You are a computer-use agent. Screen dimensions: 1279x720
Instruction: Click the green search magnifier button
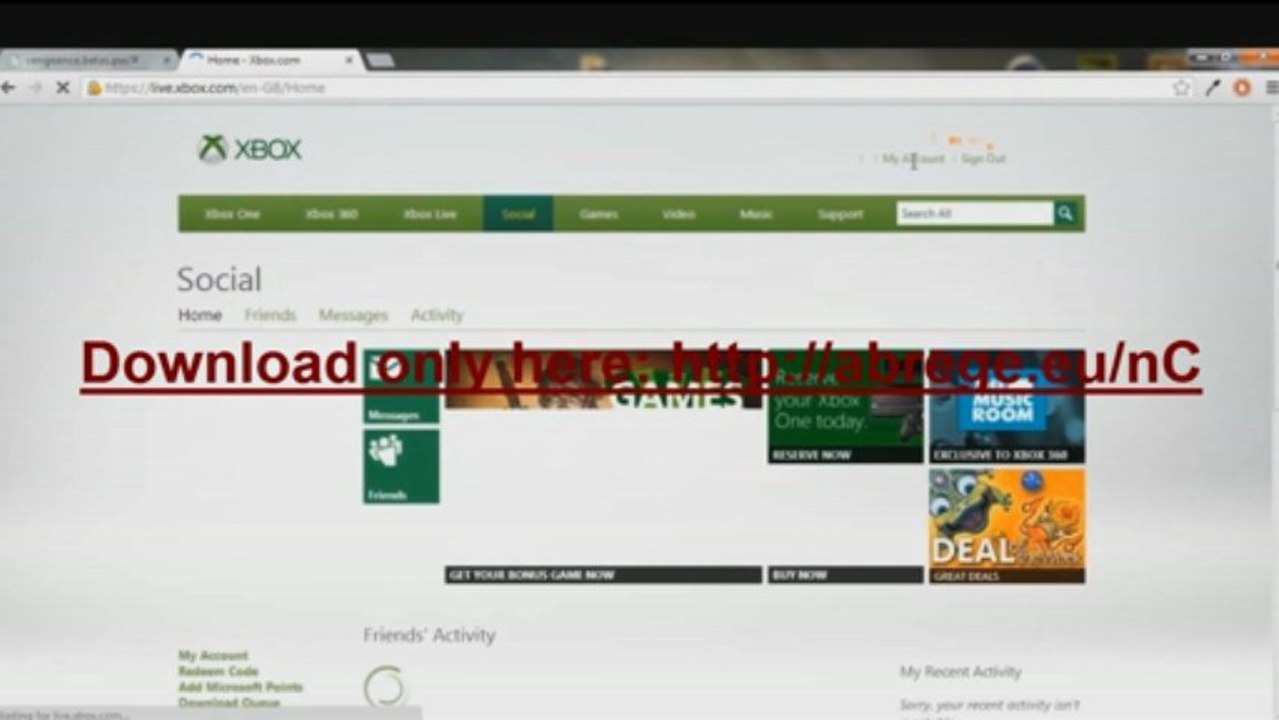click(x=1066, y=213)
